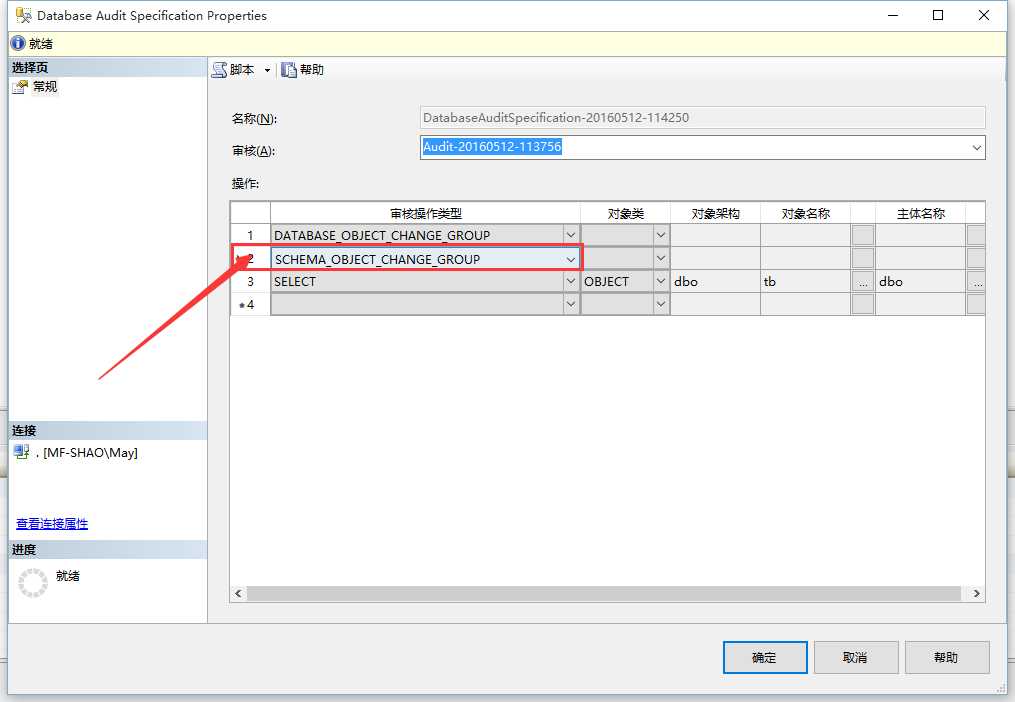Expand the 审核 dropdown arrow

pyautogui.click(x=976, y=148)
